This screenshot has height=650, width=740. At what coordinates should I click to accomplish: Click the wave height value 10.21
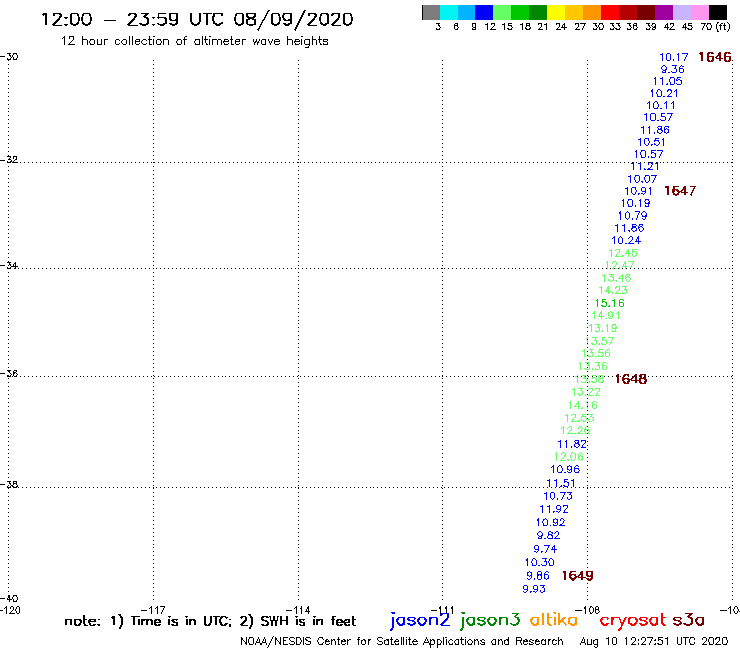[664, 93]
